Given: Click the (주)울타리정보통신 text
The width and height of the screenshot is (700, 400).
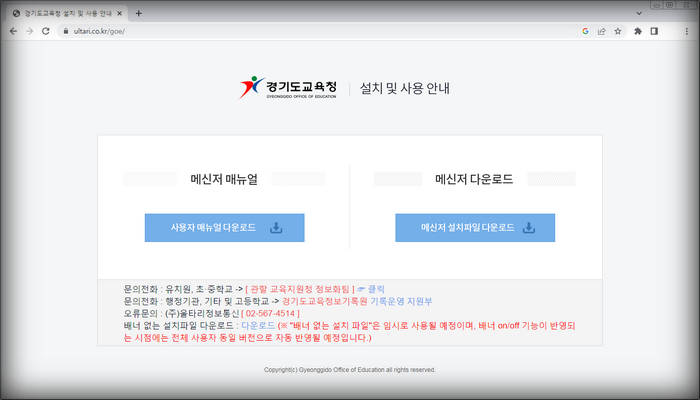Looking at the screenshot, I should pos(202,313).
